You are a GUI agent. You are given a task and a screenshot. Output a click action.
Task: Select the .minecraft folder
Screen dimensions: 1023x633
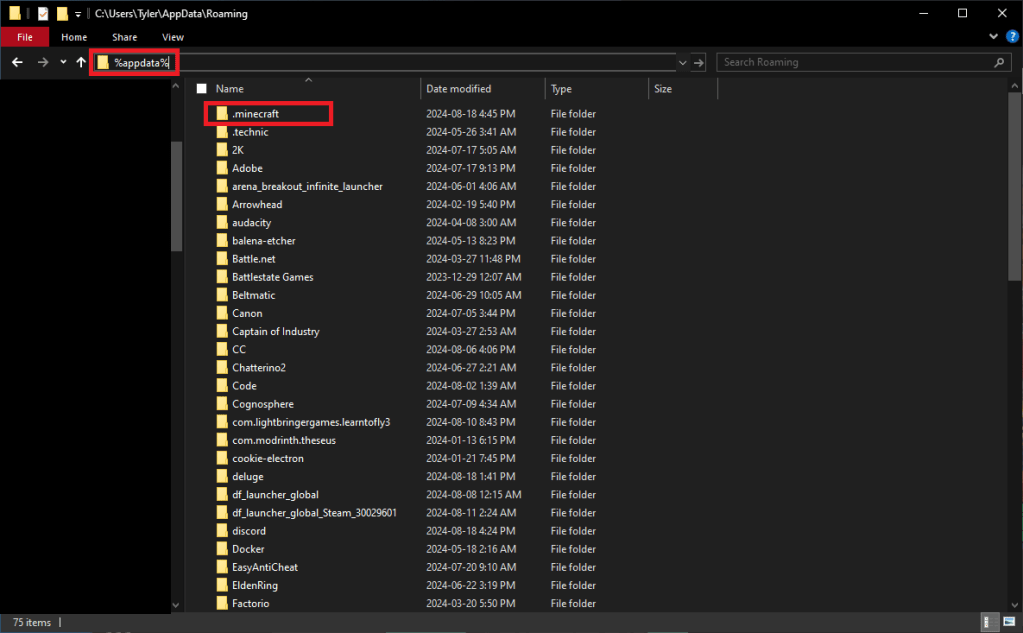(x=255, y=114)
